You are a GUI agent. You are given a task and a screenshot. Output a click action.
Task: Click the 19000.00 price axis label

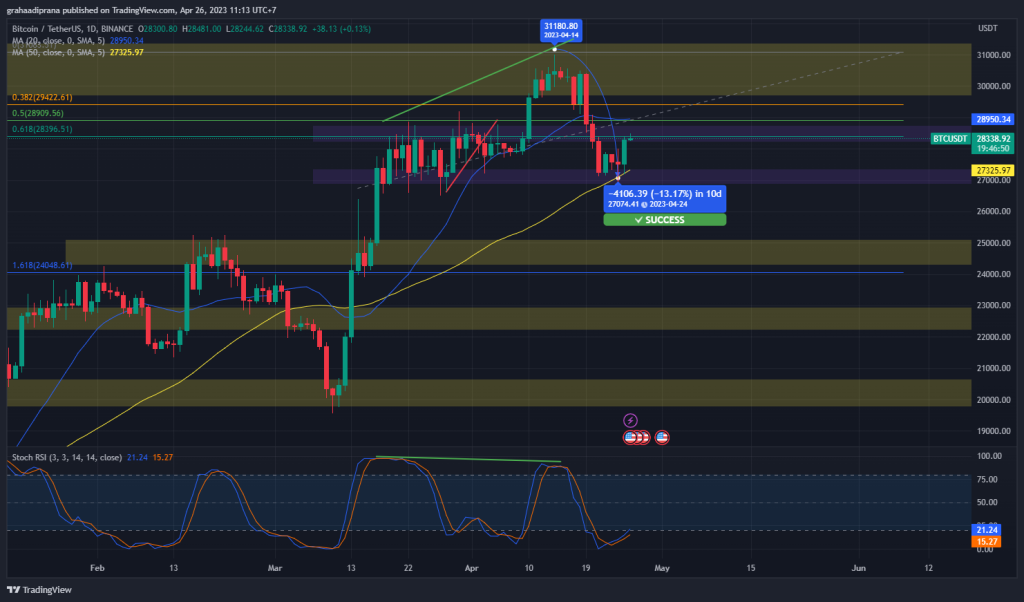tap(993, 431)
